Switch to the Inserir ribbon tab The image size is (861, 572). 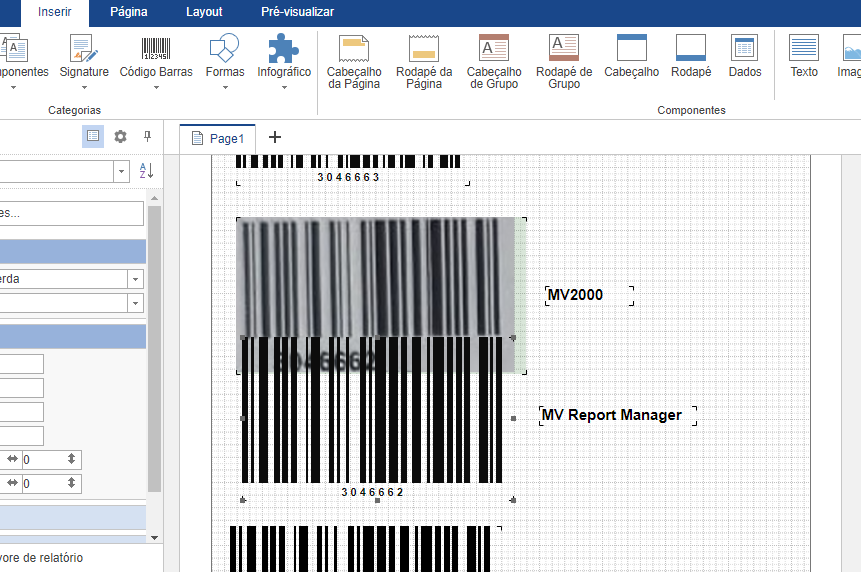pyautogui.click(x=54, y=12)
